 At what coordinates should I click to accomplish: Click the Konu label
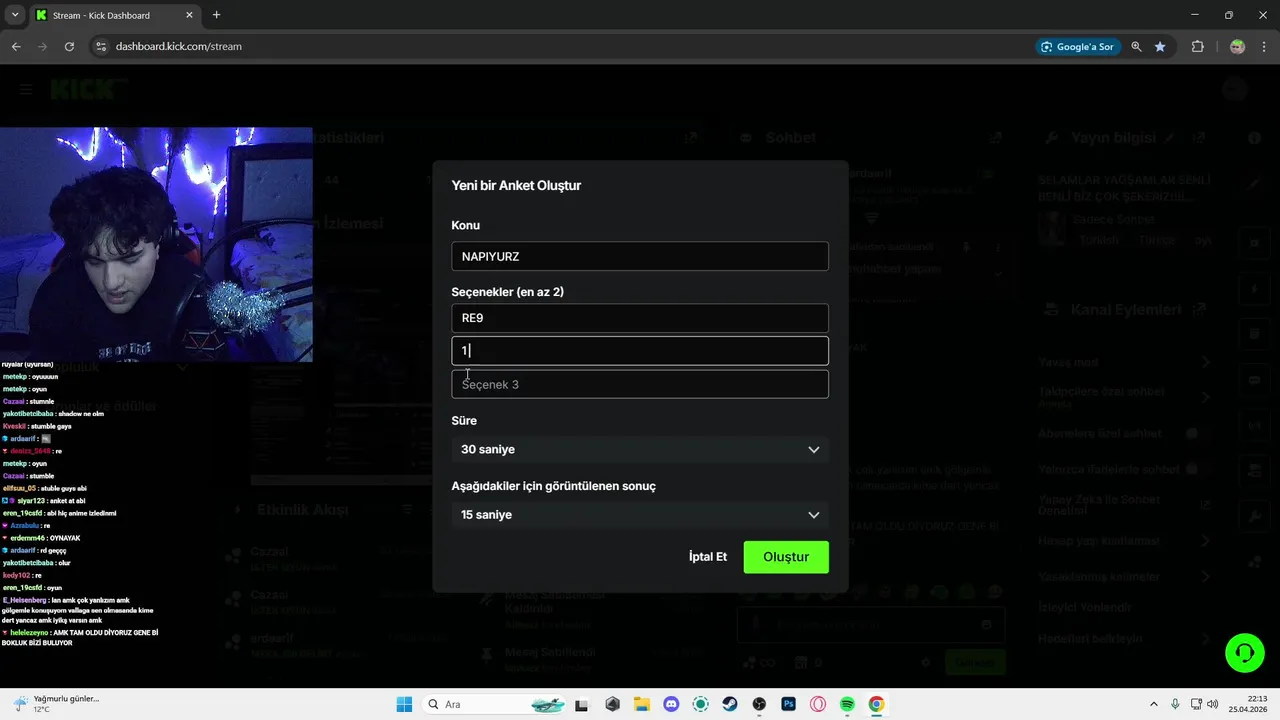(x=466, y=226)
